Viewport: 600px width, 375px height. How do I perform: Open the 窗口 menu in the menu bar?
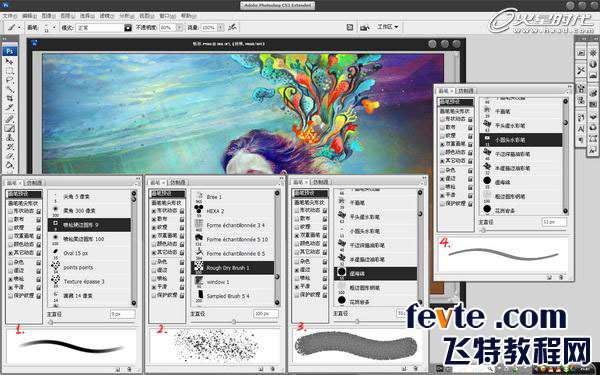165,16
